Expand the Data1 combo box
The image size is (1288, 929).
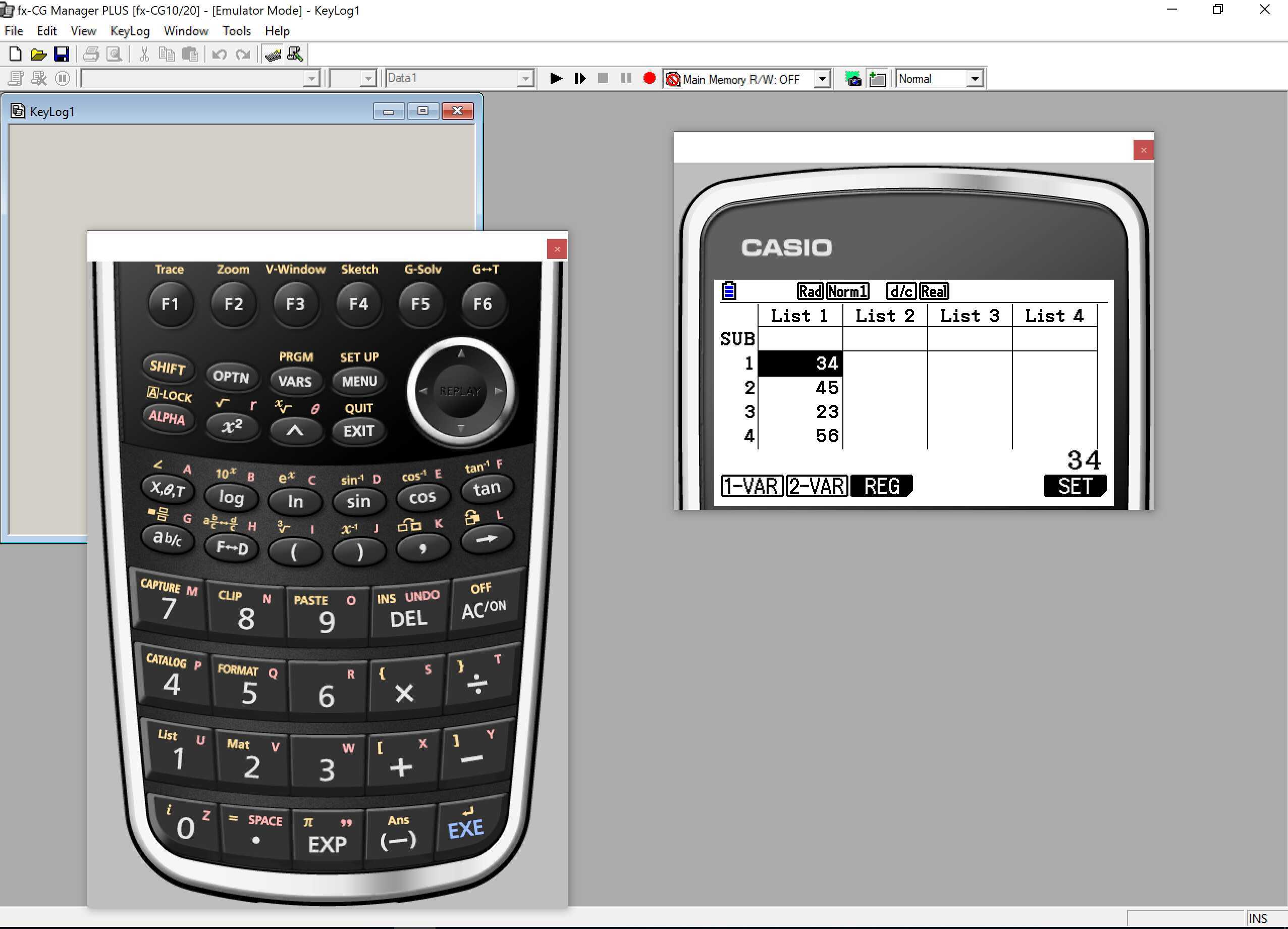[x=525, y=78]
